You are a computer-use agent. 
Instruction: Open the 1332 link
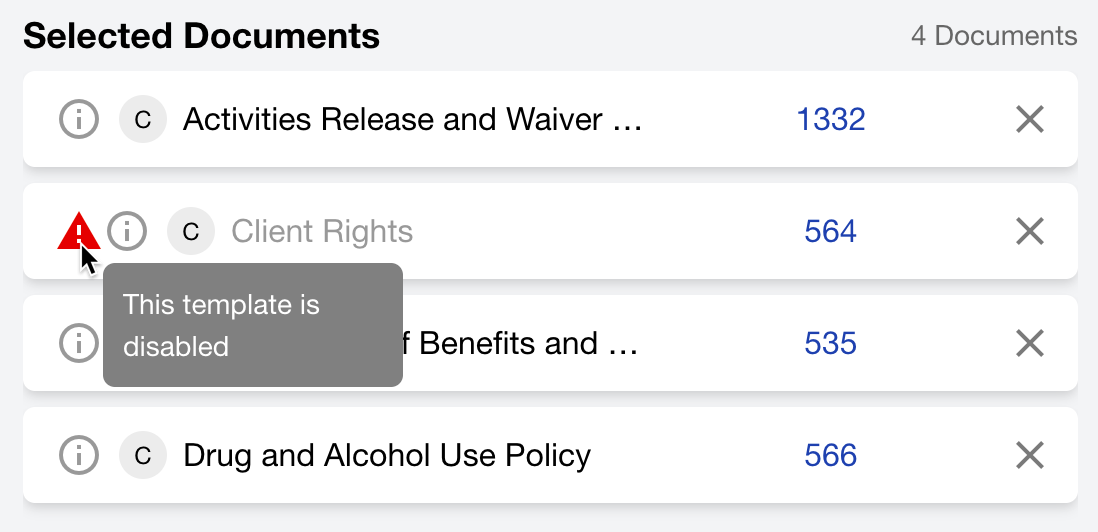pyautogui.click(x=831, y=120)
